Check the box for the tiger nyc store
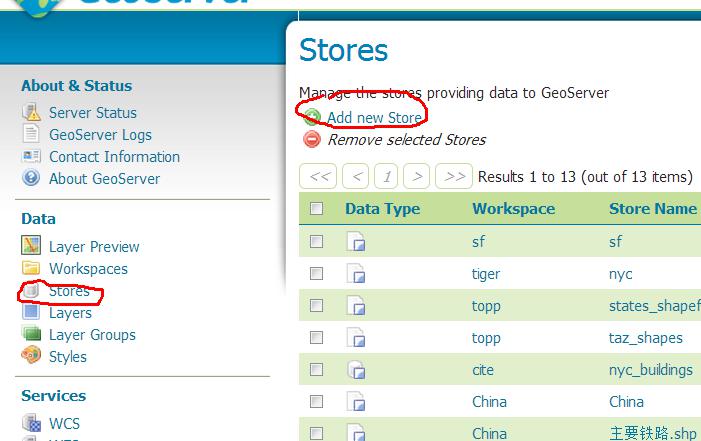Viewport: 701px width, 441px height. pyautogui.click(x=317, y=273)
